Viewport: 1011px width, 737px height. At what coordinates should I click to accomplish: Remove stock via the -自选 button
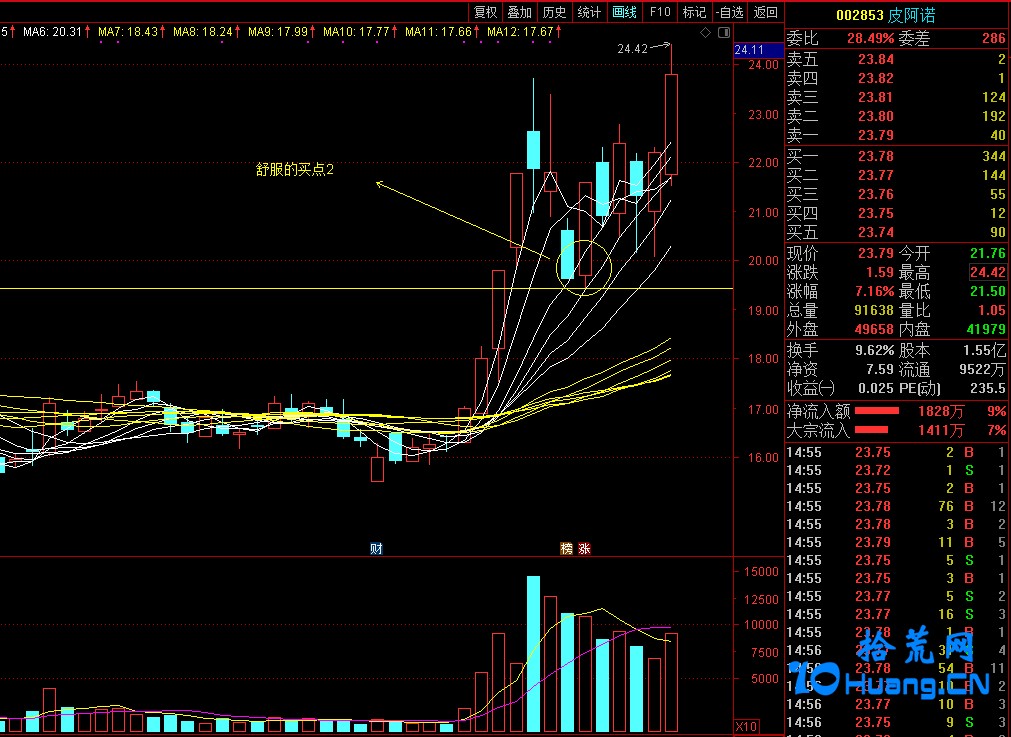click(730, 12)
